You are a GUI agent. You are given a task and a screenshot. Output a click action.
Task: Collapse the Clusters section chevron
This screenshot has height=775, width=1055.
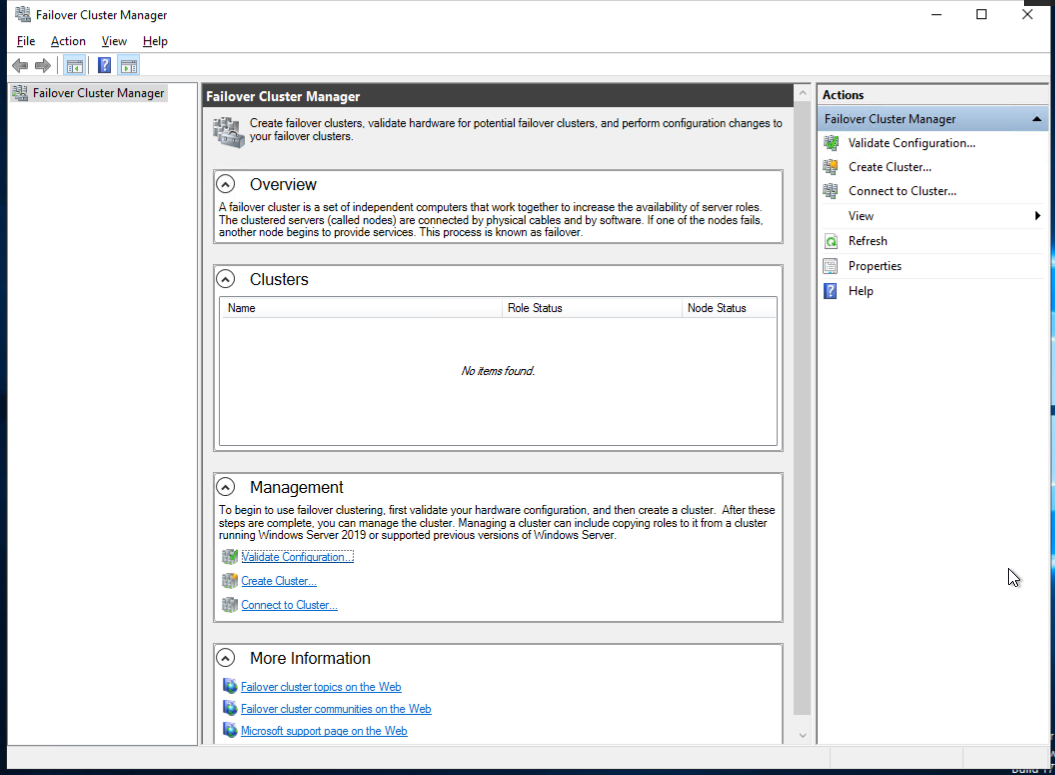(x=227, y=280)
